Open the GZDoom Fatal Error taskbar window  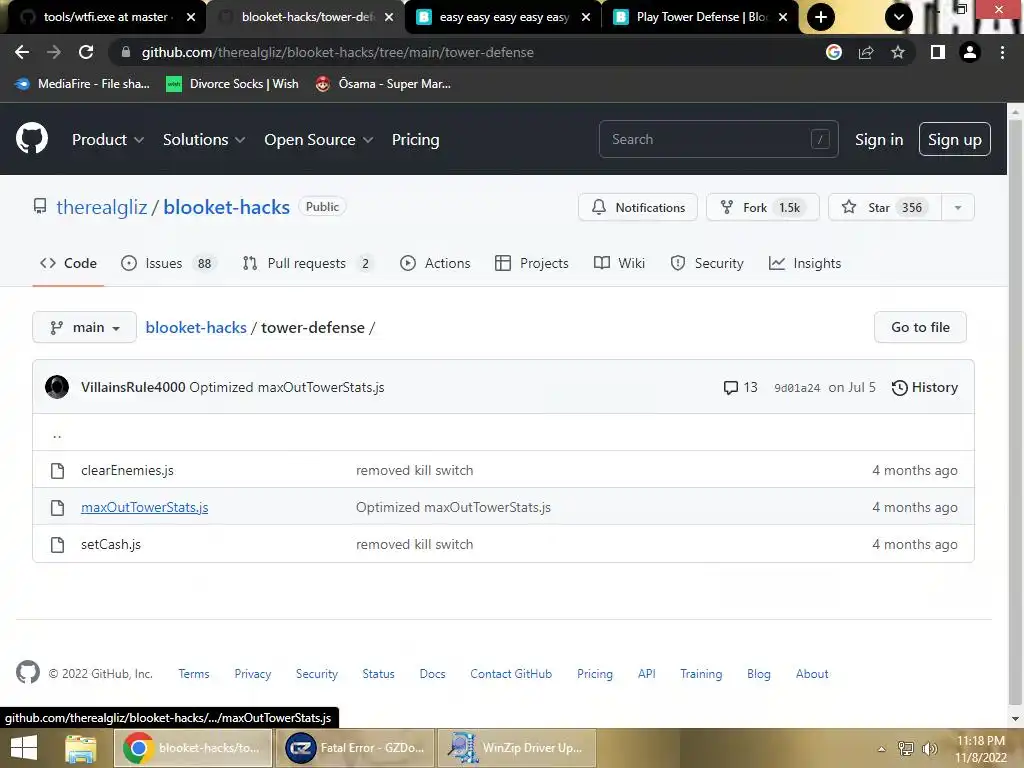point(355,748)
